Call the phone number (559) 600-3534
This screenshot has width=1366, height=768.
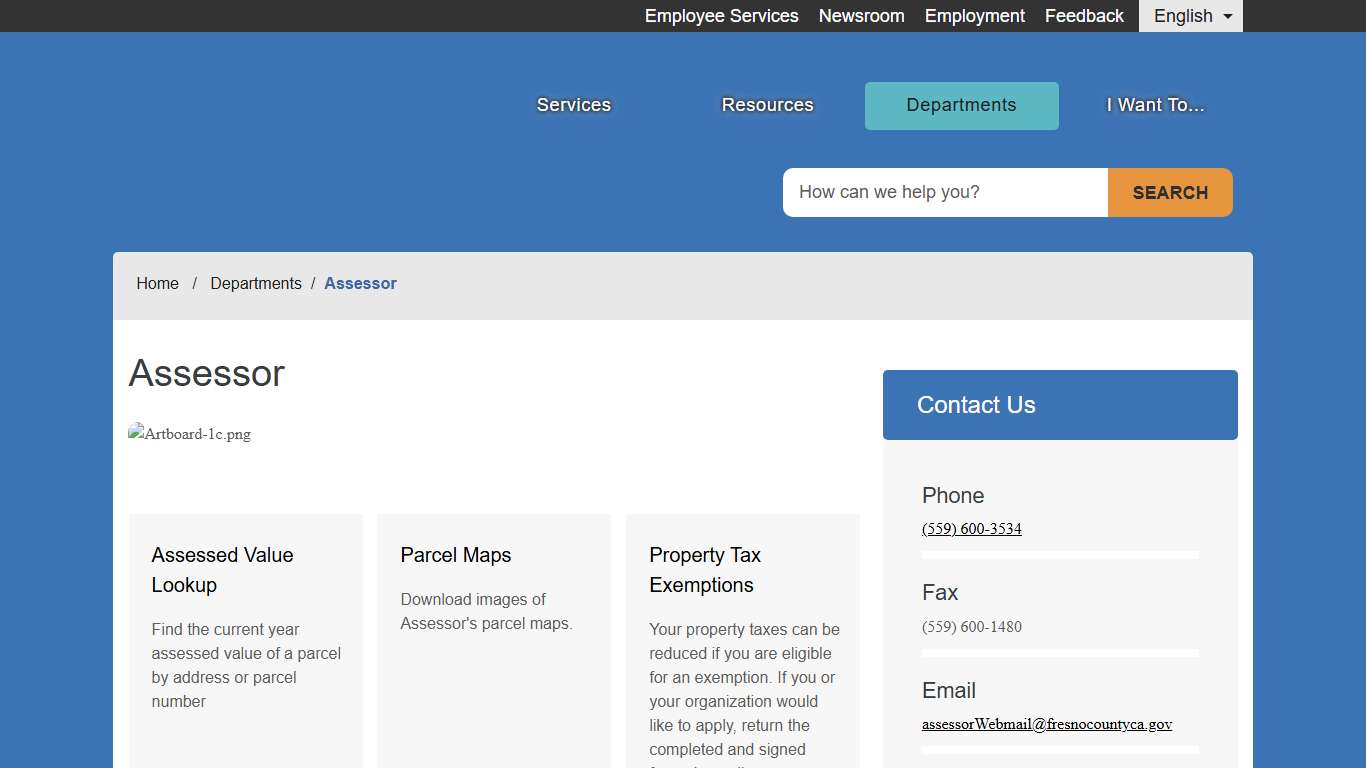pyautogui.click(x=971, y=529)
